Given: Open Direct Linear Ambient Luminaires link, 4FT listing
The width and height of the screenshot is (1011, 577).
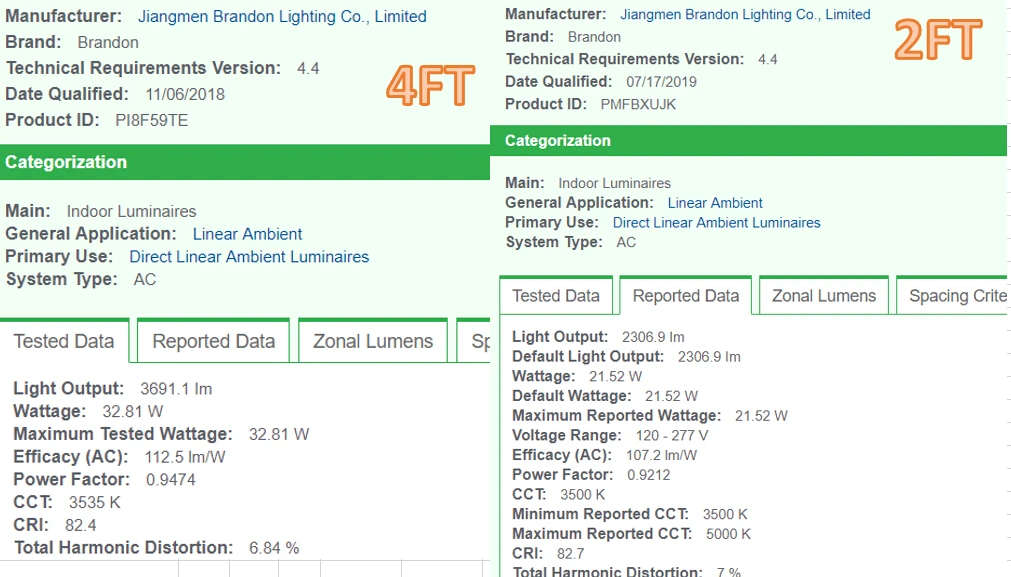Looking at the screenshot, I should click(x=249, y=257).
